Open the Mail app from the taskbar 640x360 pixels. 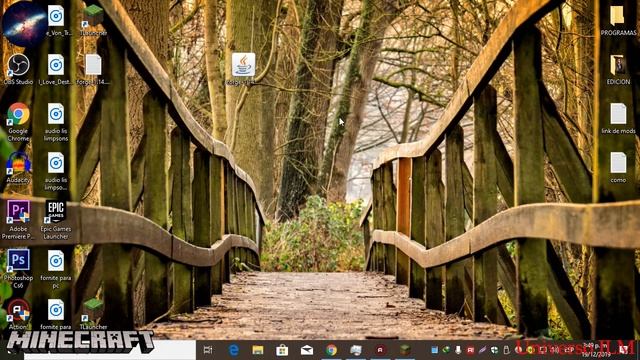tap(307, 350)
